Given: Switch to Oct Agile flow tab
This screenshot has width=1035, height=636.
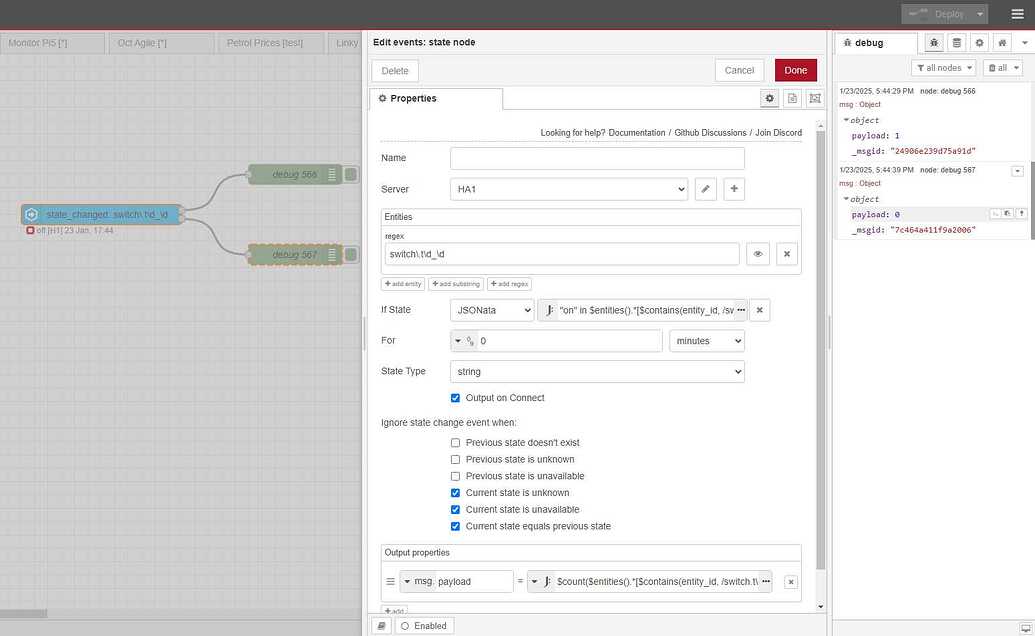Looking at the screenshot, I should pyautogui.click(x=162, y=43).
